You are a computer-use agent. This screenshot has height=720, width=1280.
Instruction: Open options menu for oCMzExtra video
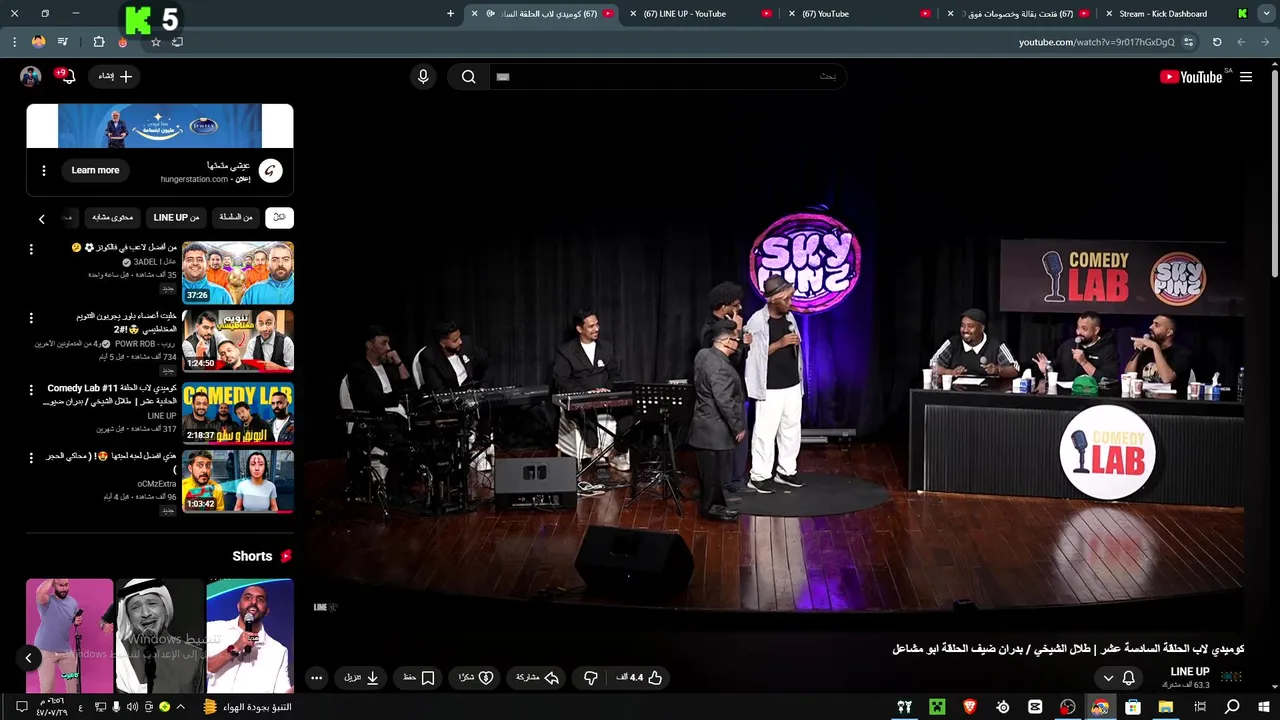pyautogui.click(x=31, y=457)
